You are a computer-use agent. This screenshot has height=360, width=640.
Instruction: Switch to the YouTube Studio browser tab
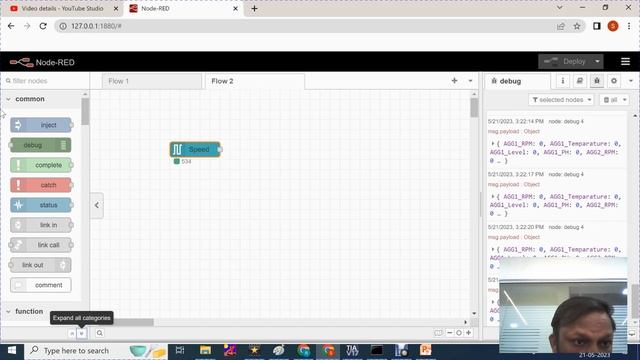tap(62, 9)
